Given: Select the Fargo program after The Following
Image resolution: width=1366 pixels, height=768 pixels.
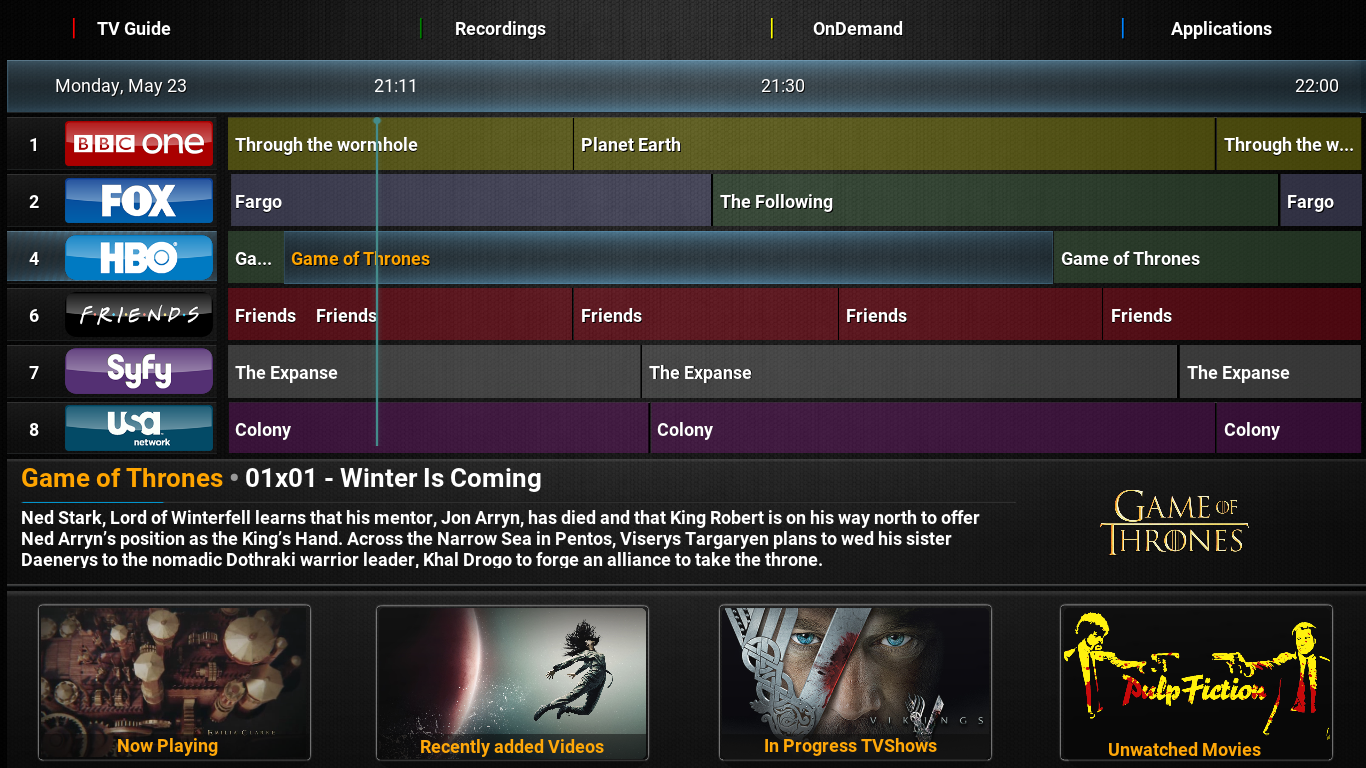Looking at the screenshot, I should pyautogui.click(x=1320, y=201).
